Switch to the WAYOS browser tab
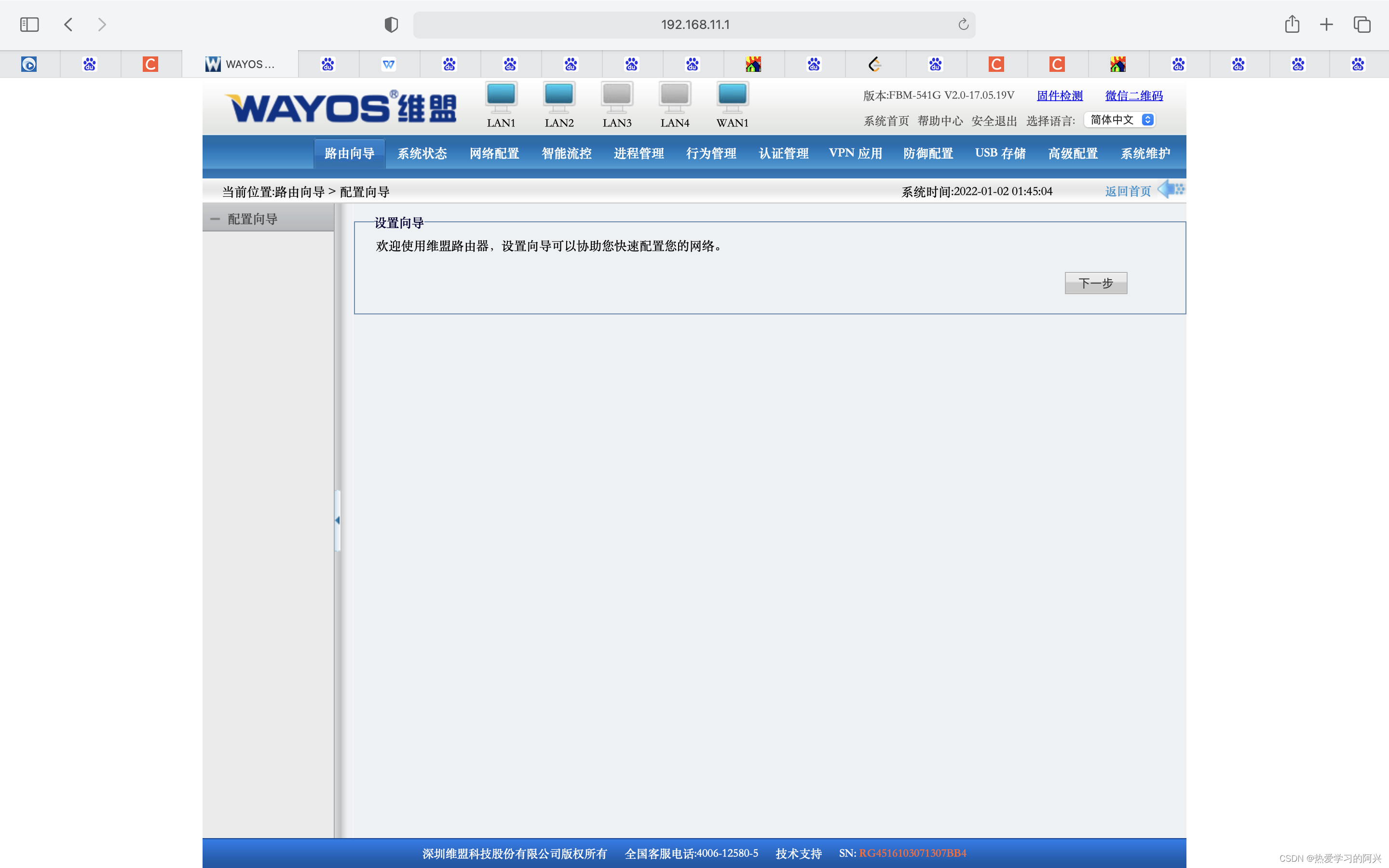This screenshot has width=1389, height=868. coord(241,64)
